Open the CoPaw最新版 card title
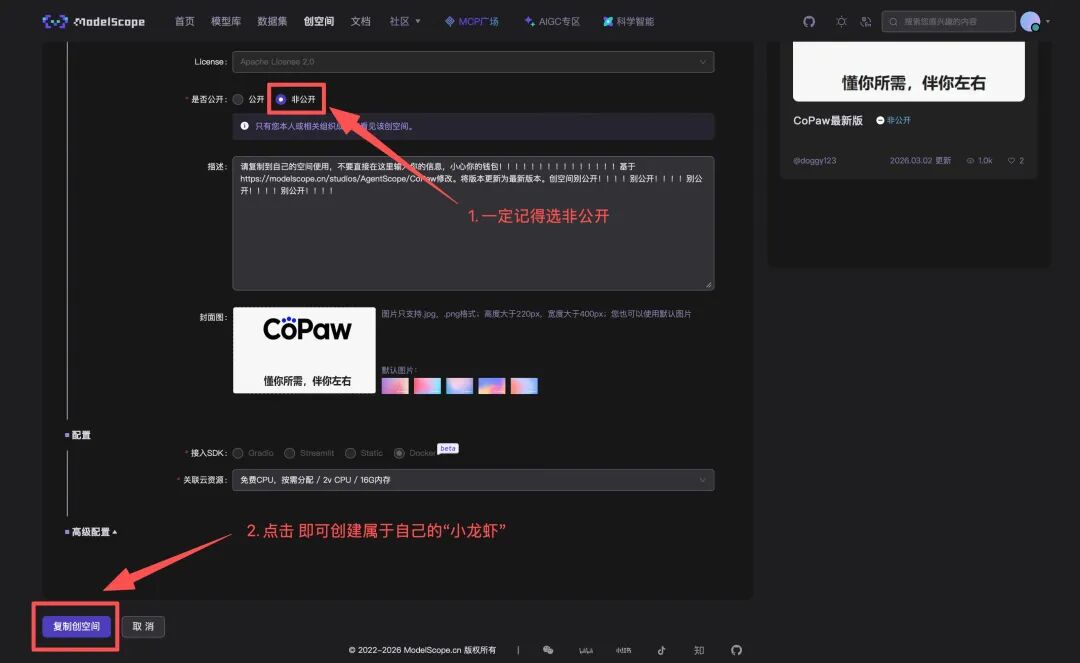1080x663 pixels. coord(828,120)
